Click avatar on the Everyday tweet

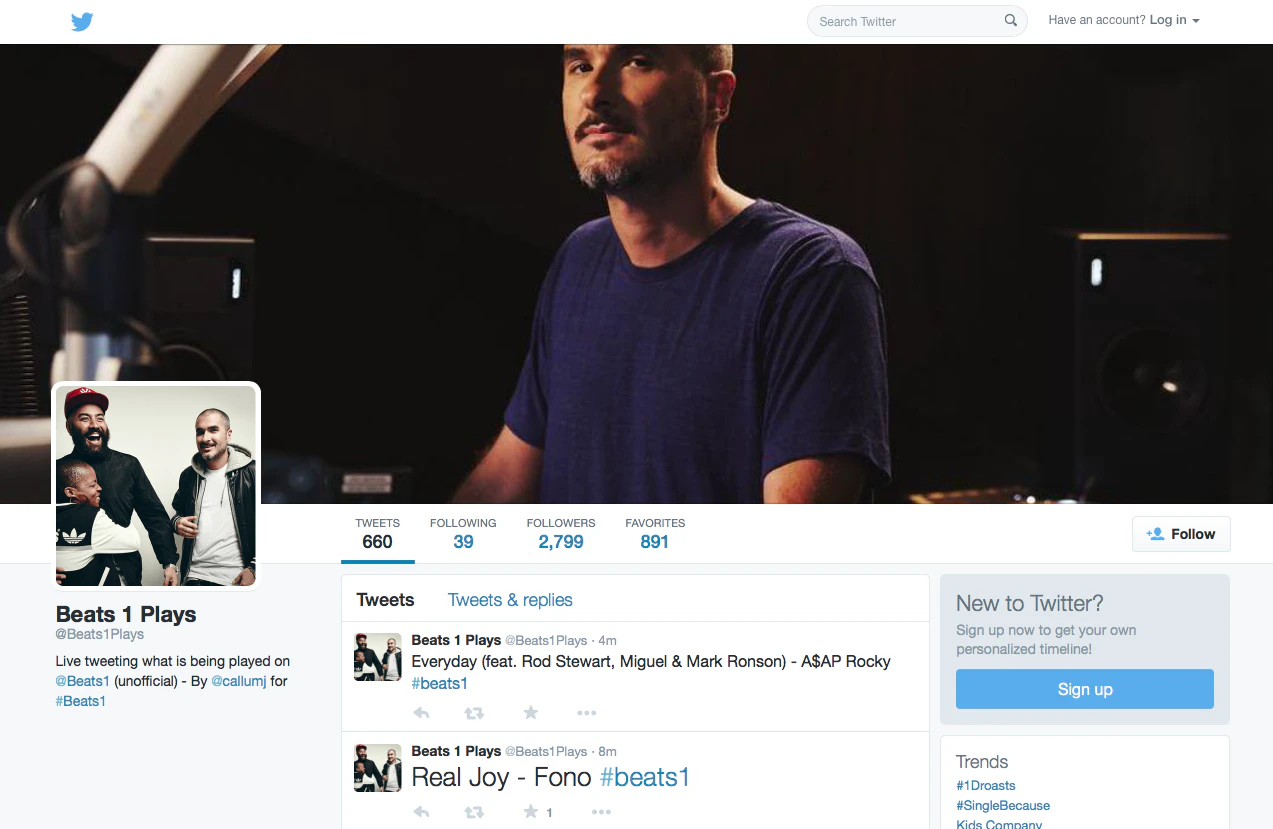click(378, 657)
